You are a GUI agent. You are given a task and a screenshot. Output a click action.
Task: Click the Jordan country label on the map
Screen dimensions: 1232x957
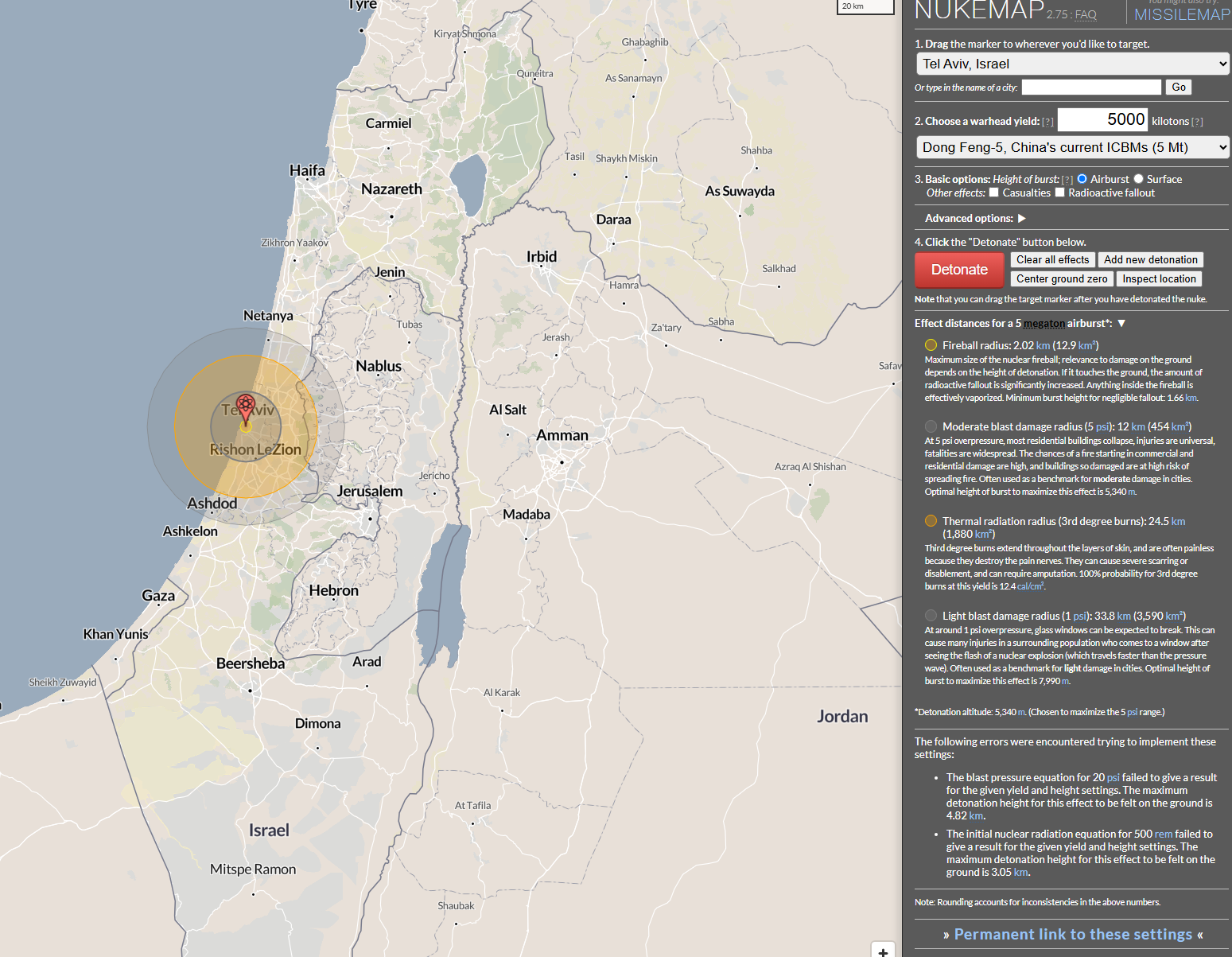pyautogui.click(x=842, y=716)
